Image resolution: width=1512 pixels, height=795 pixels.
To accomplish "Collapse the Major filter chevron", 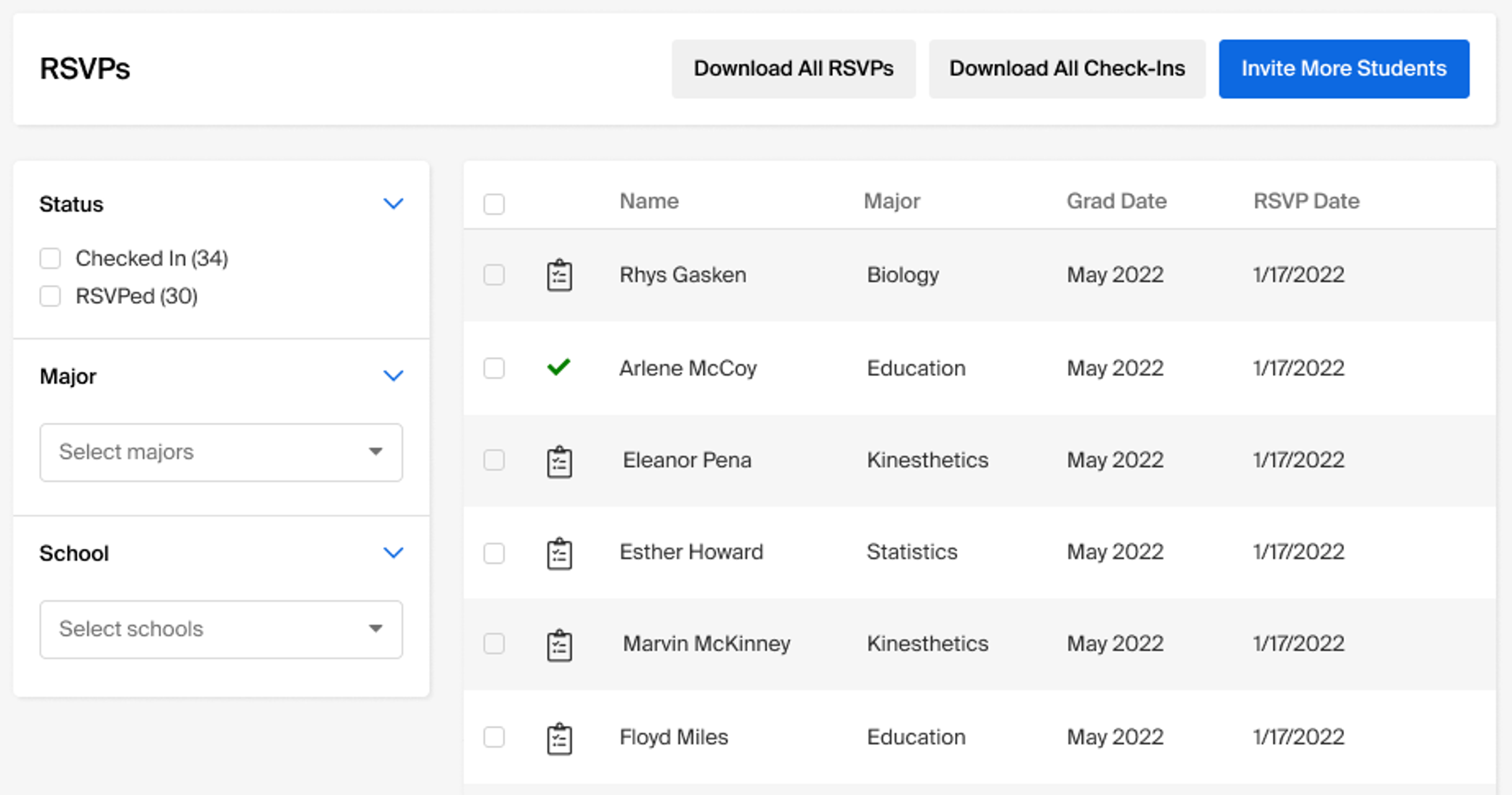I will pos(393,376).
